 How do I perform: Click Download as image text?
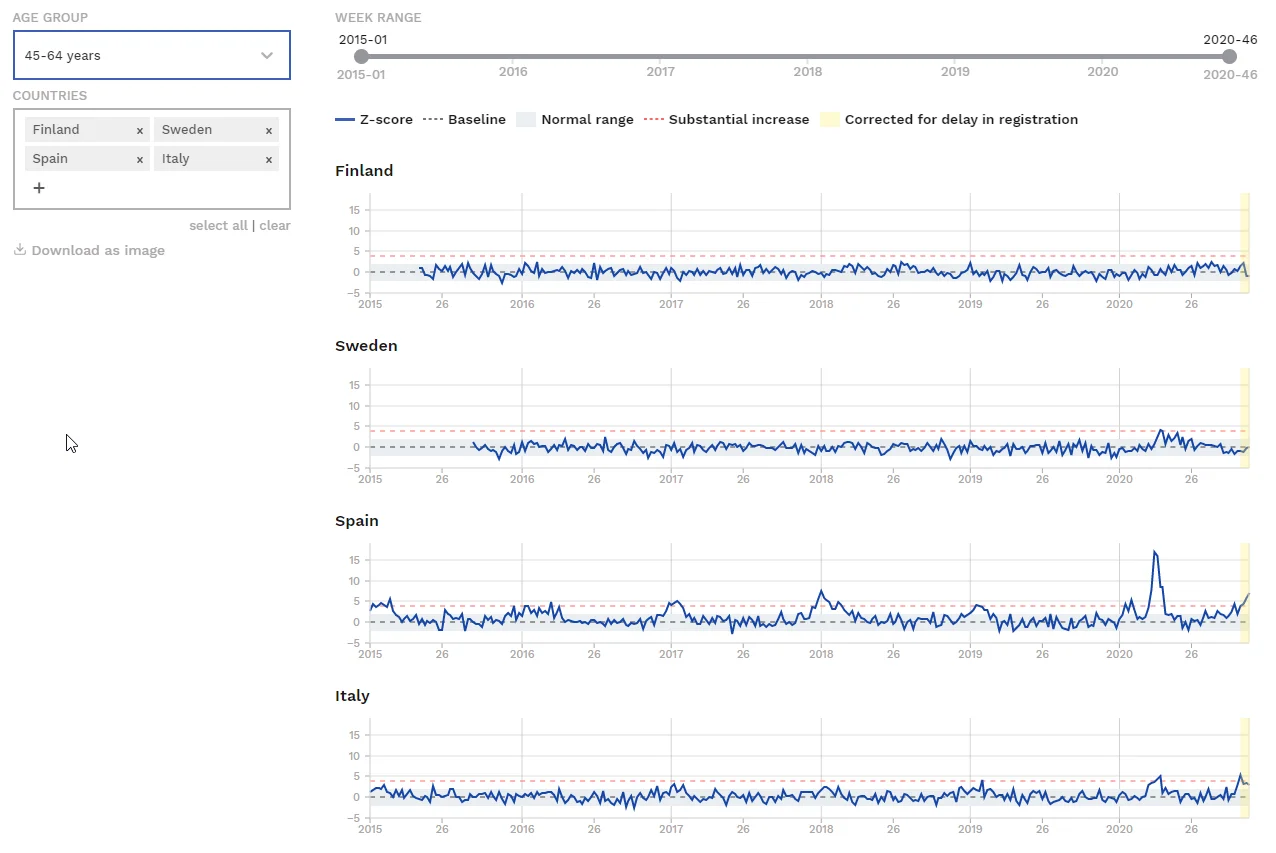click(x=98, y=250)
